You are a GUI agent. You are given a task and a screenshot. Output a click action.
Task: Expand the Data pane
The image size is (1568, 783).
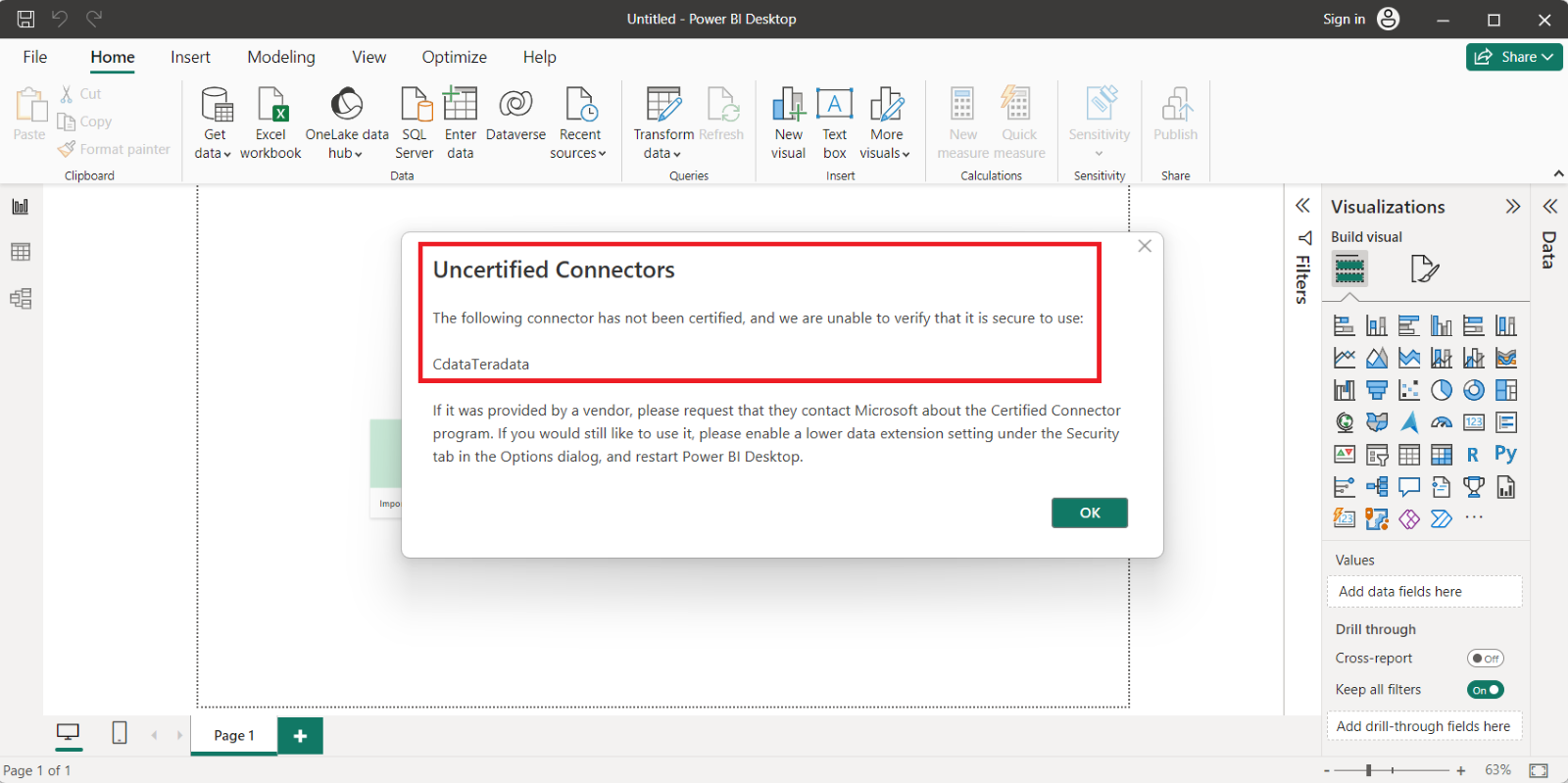(x=1550, y=207)
